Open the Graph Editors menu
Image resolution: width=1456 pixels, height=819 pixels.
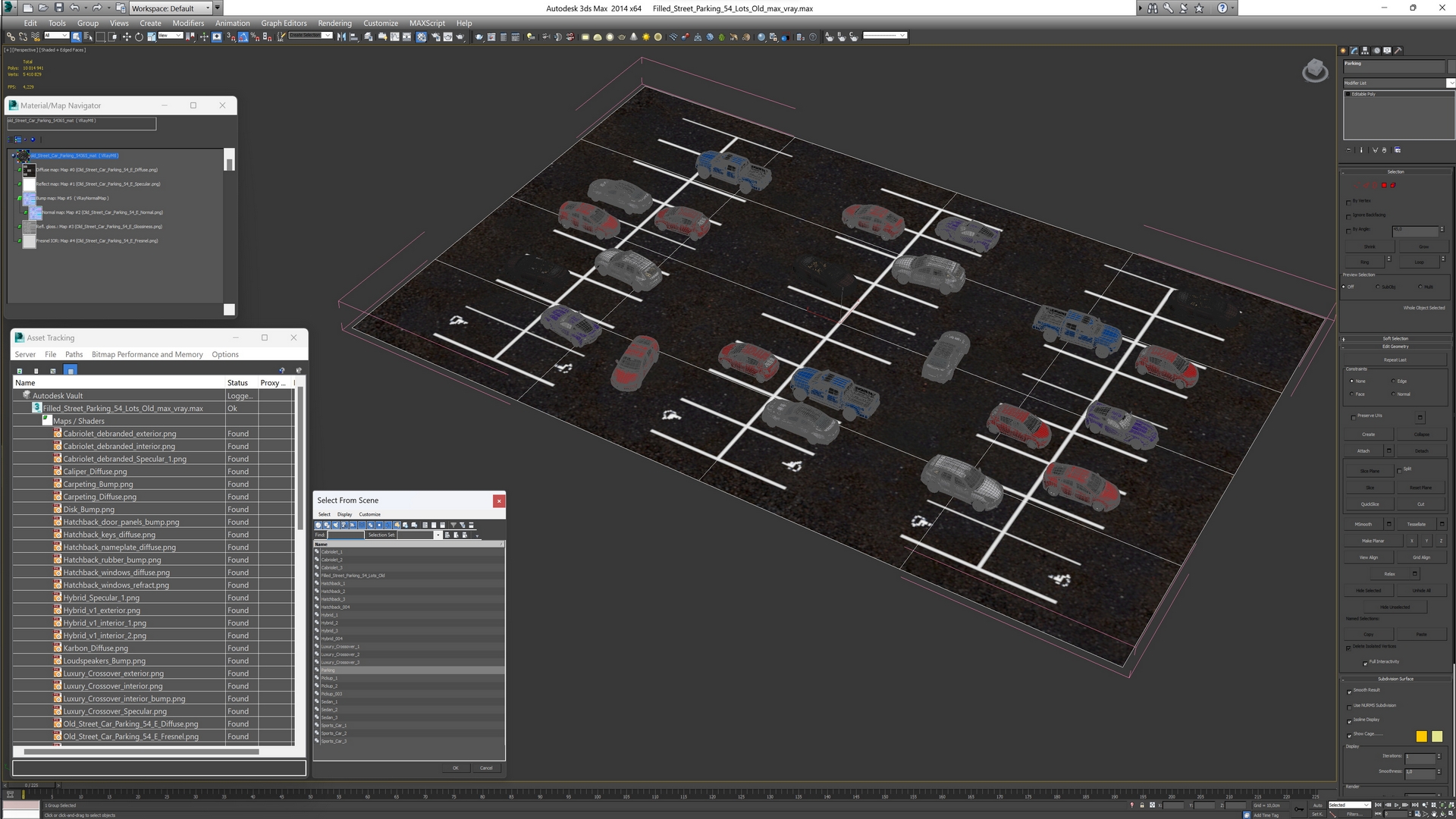click(284, 23)
